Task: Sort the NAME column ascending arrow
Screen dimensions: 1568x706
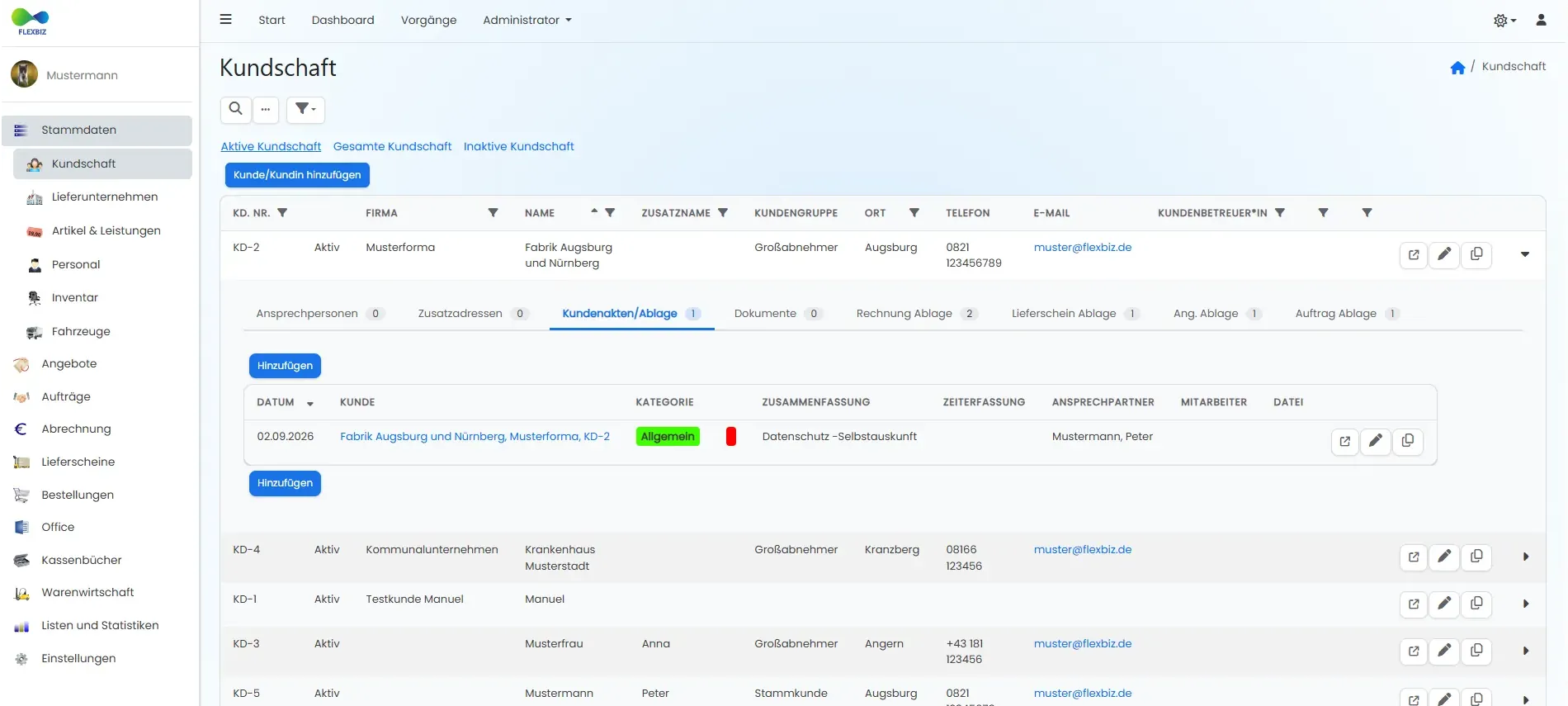Action: point(594,211)
